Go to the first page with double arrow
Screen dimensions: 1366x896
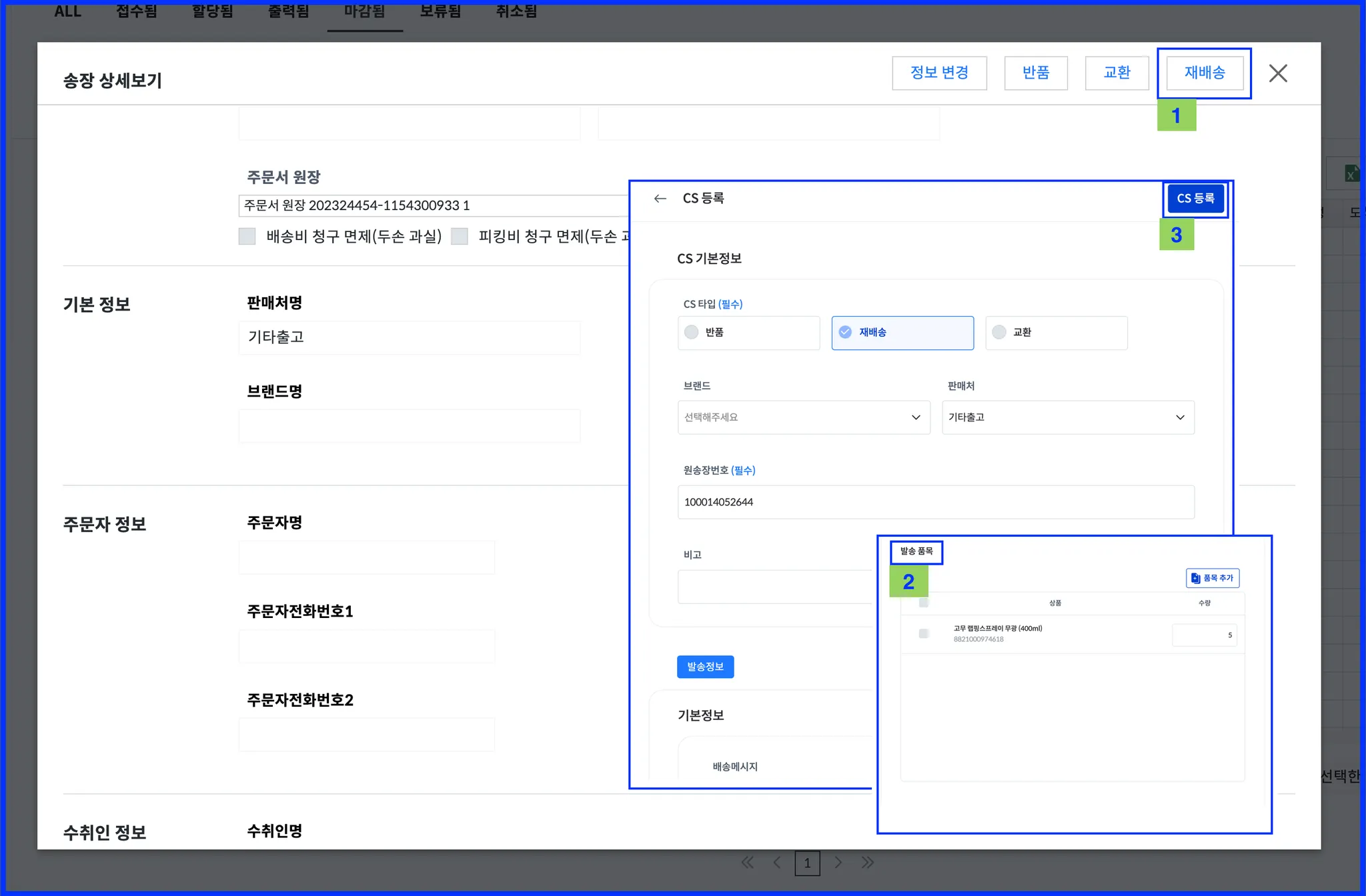(747, 863)
